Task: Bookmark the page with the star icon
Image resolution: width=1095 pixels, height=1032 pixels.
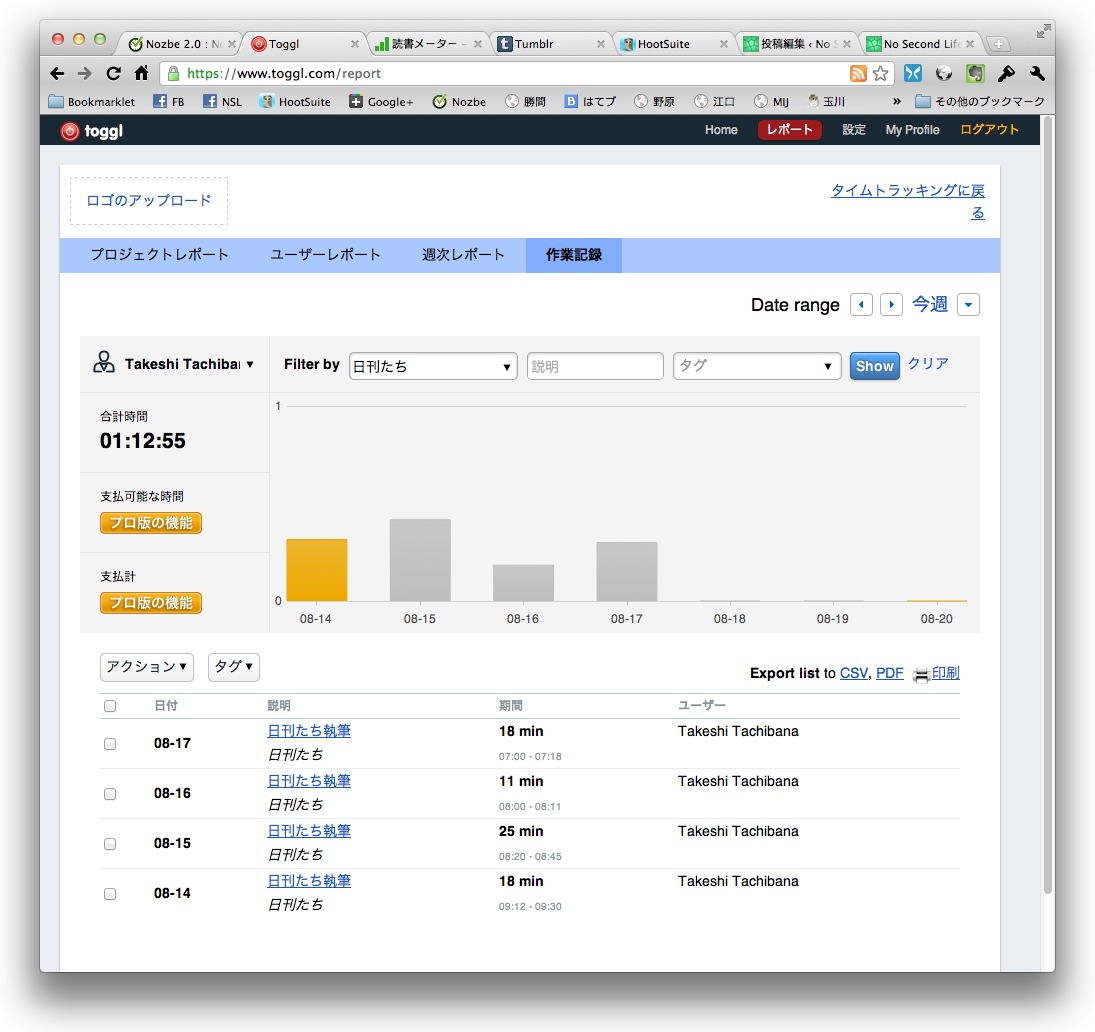Action: coord(880,73)
